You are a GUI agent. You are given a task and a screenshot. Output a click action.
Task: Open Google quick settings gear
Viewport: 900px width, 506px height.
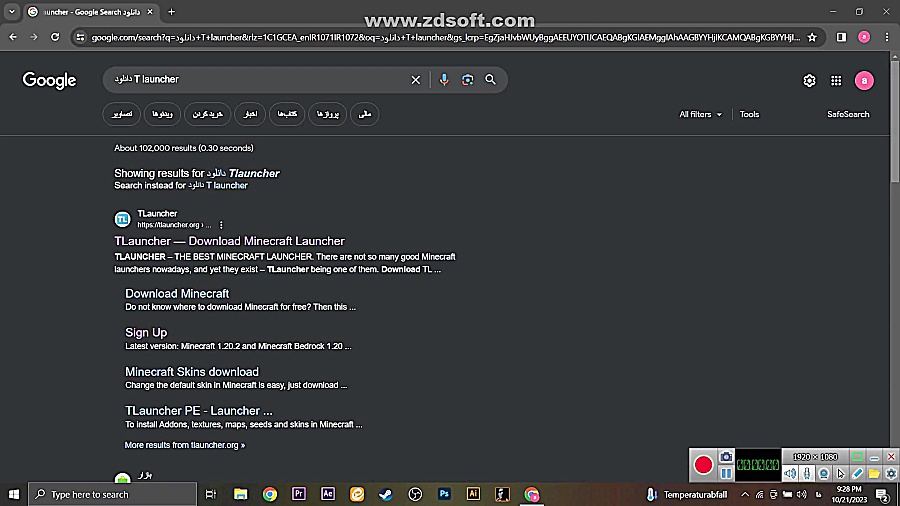[x=809, y=80]
